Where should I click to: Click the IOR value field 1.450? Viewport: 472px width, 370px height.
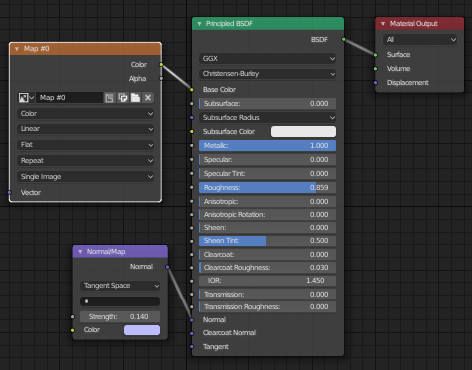(267, 281)
